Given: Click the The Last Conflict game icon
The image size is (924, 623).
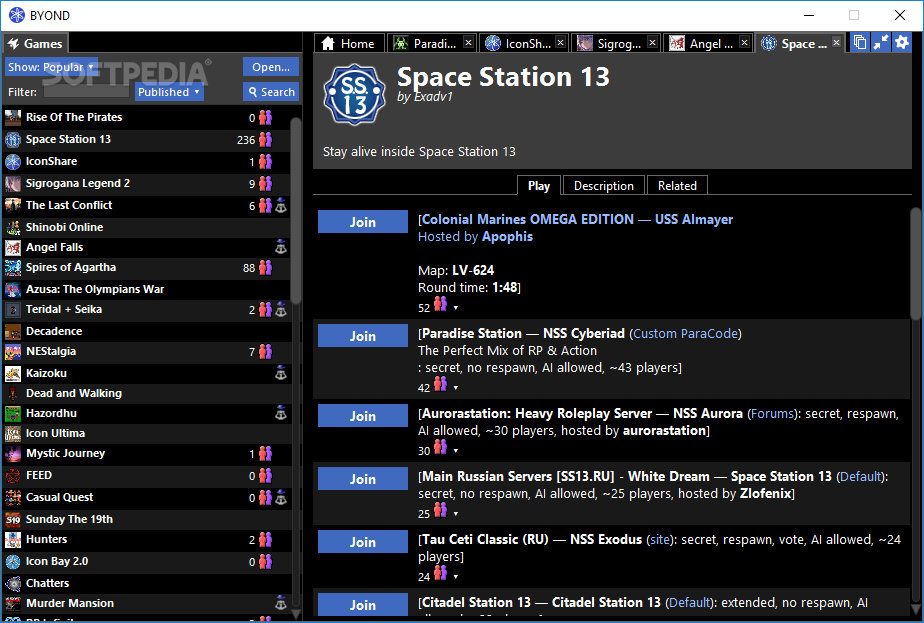Looking at the screenshot, I should (13, 205).
